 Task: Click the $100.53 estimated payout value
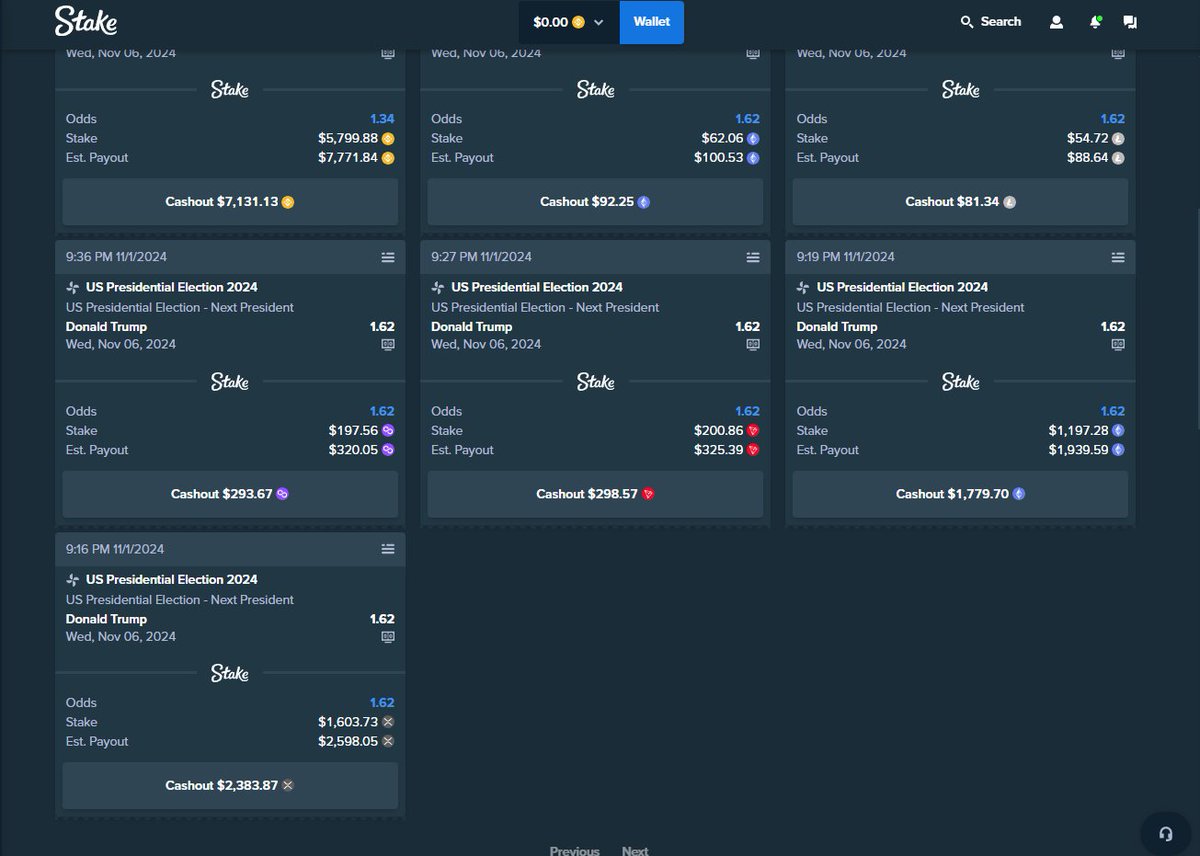coord(719,158)
